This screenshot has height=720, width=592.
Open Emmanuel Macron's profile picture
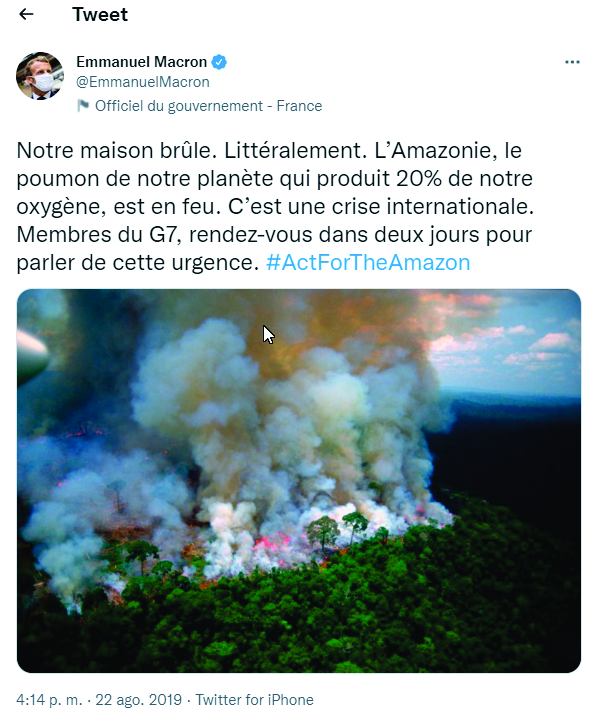[40, 76]
